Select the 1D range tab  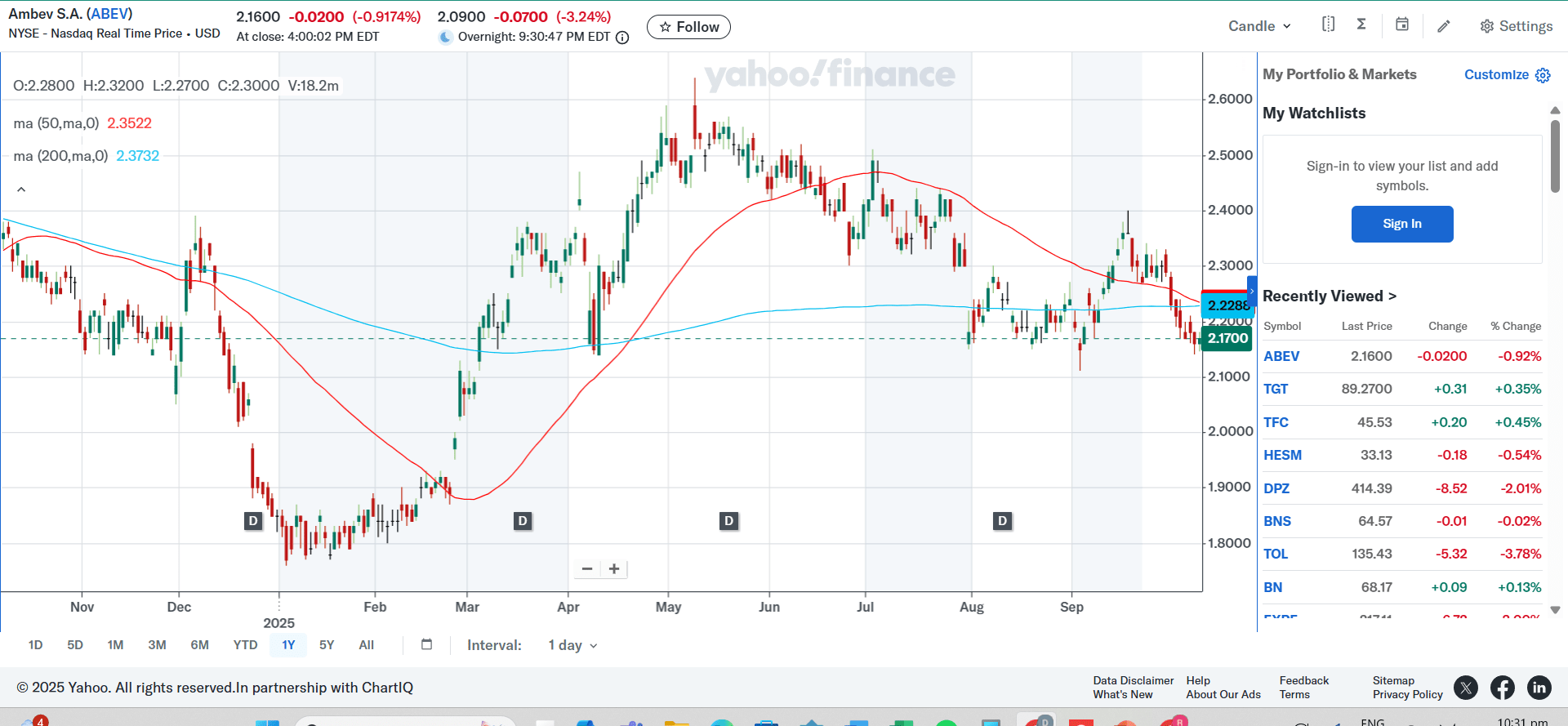[x=35, y=645]
